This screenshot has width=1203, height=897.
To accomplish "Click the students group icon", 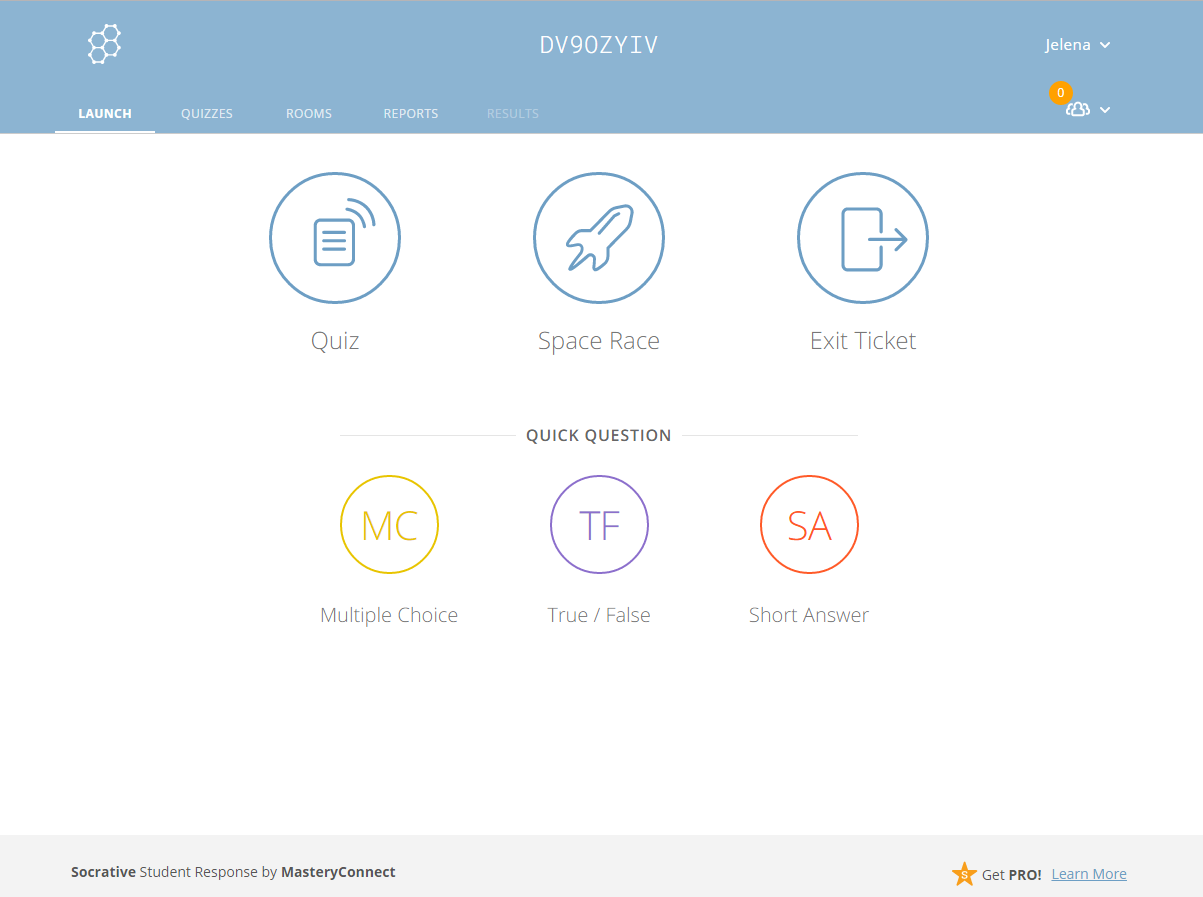I will point(1078,109).
